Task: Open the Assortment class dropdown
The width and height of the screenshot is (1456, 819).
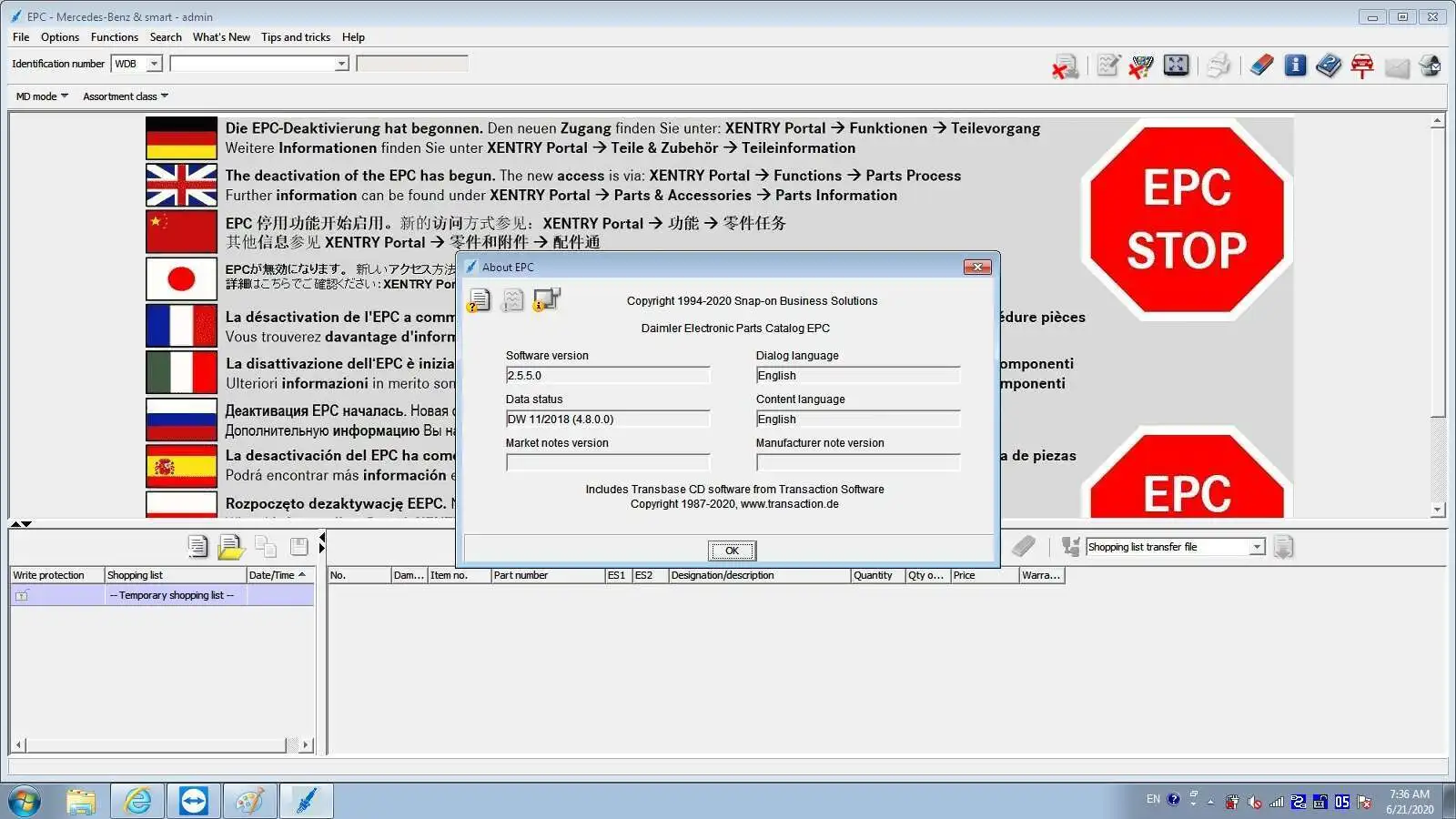Action: (126, 96)
